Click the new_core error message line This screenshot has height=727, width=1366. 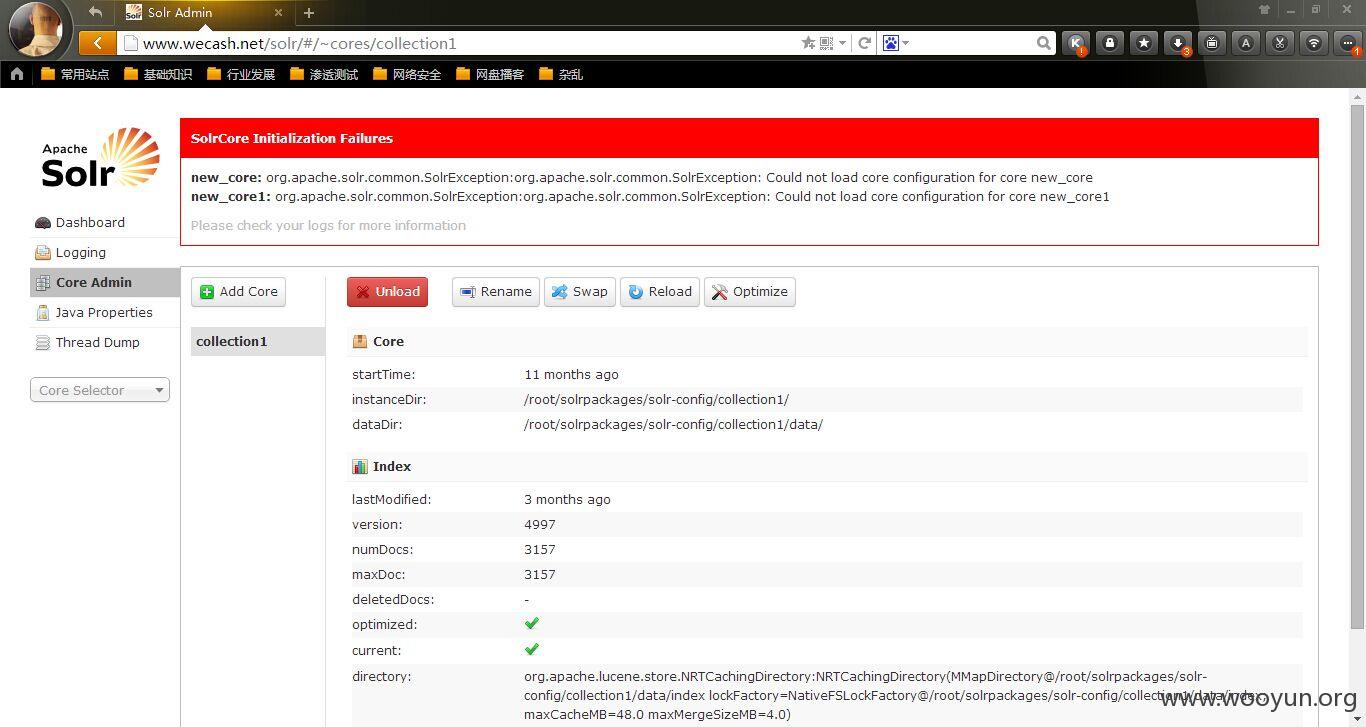(642, 177)
